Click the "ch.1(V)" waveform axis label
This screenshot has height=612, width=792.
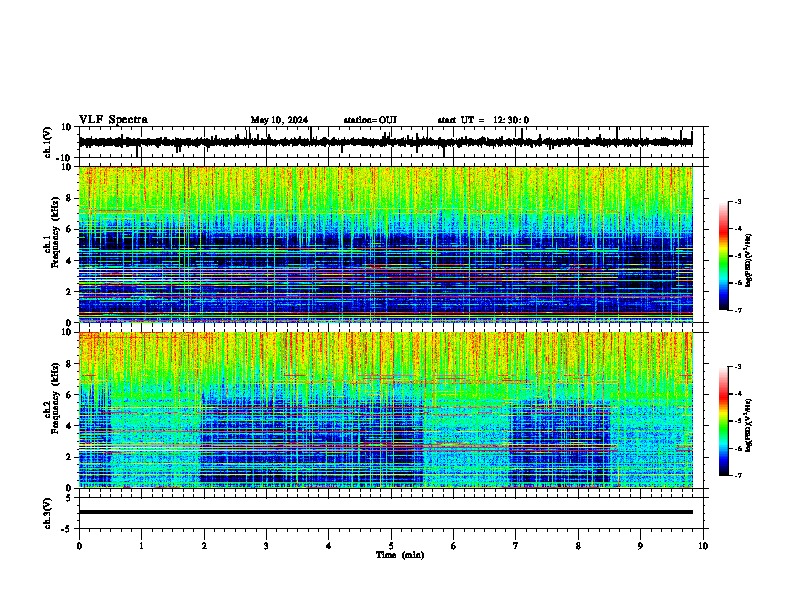point(47,142)
